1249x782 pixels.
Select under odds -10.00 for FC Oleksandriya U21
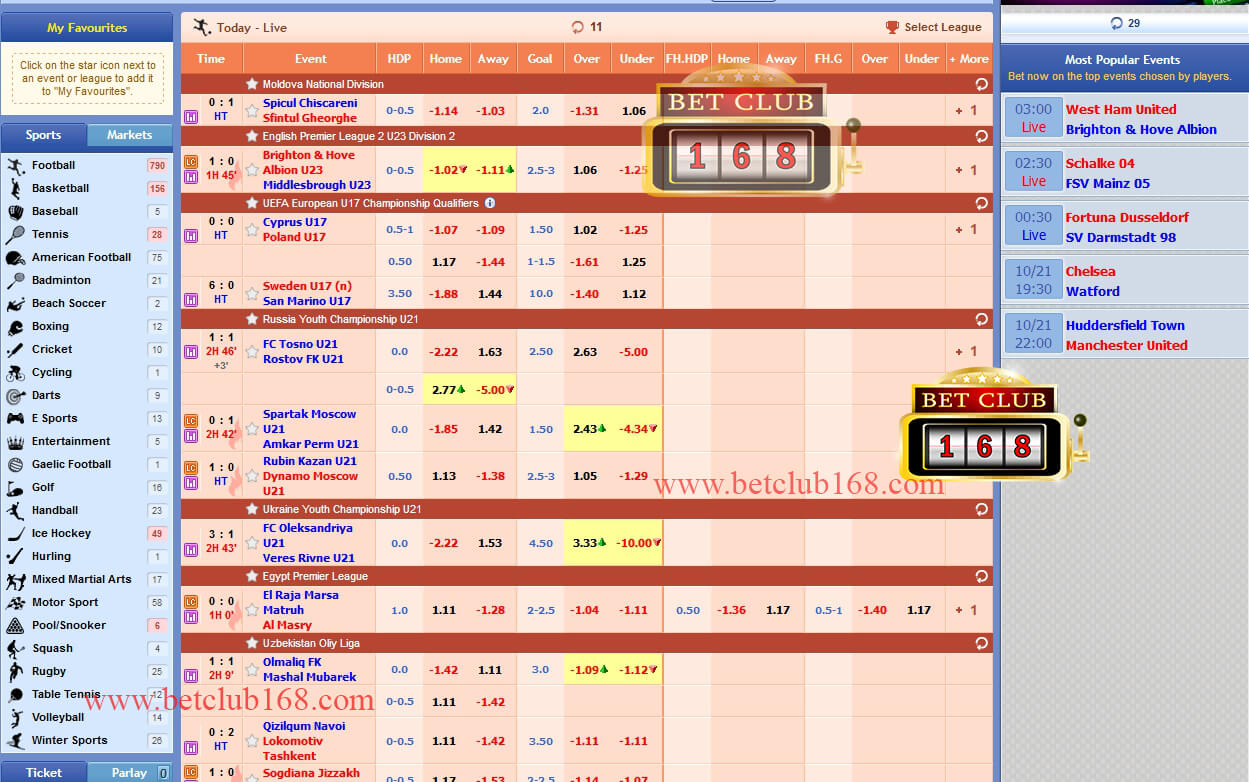pyautogui.click(x=636, y=543)
